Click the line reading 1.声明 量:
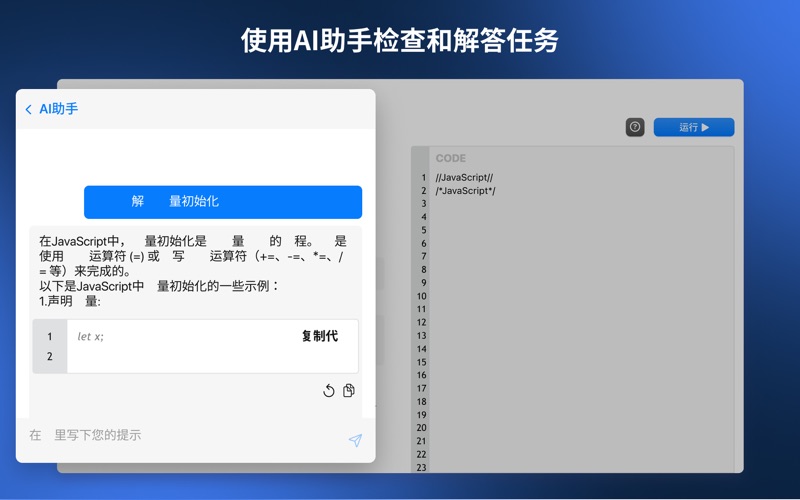 [70, 301]
